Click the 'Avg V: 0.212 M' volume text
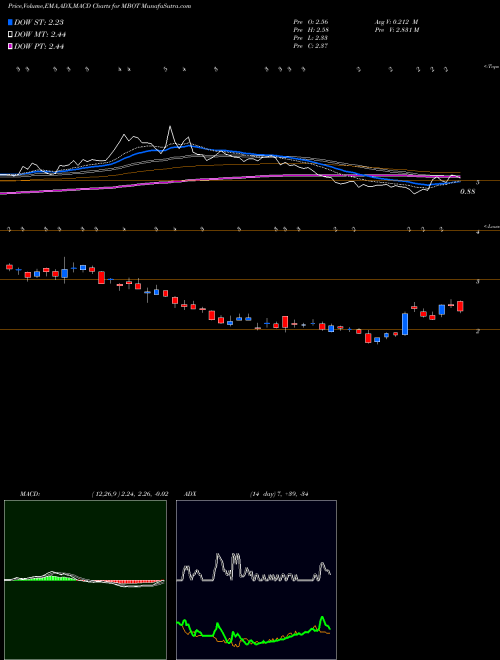 point(394,22)
